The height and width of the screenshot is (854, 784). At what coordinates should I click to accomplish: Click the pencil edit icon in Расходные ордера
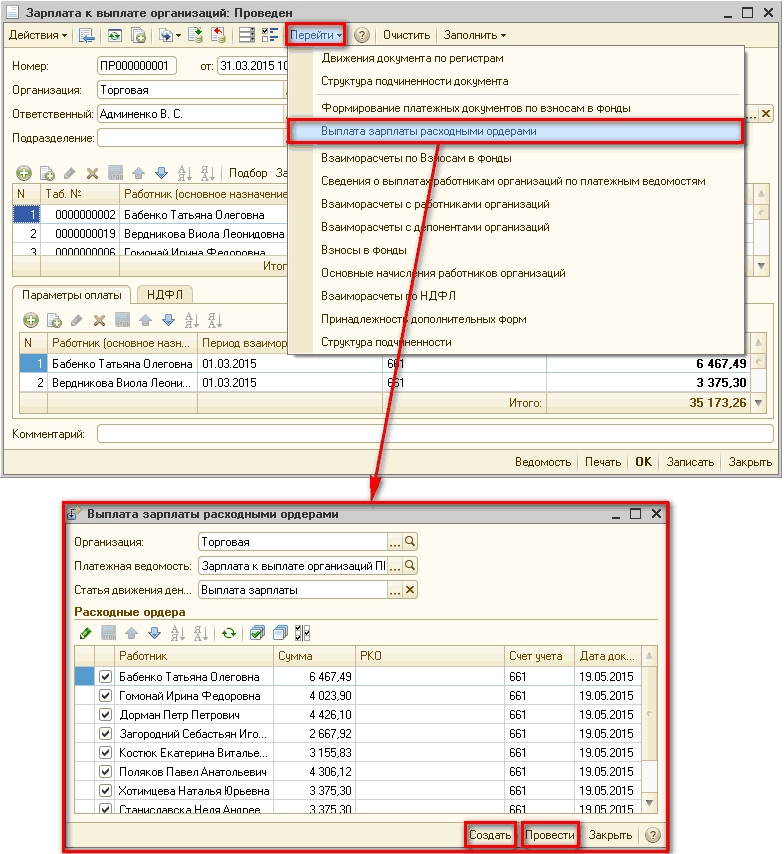85,633
